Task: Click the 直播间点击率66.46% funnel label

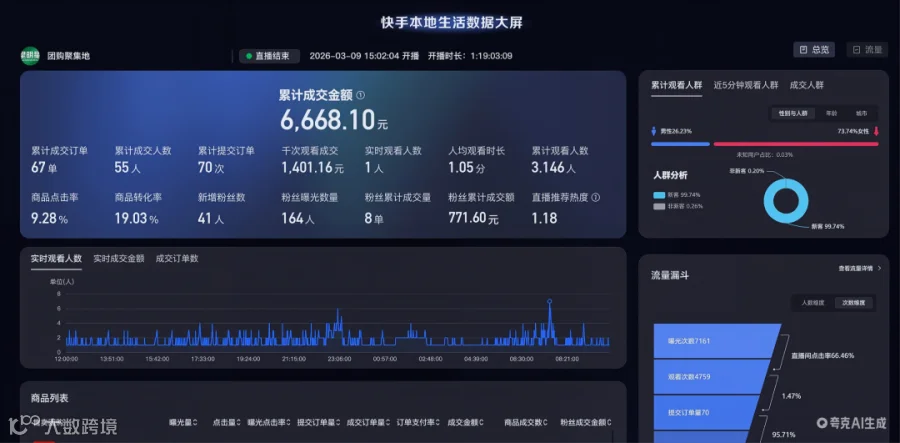Action: coord(823,356)
